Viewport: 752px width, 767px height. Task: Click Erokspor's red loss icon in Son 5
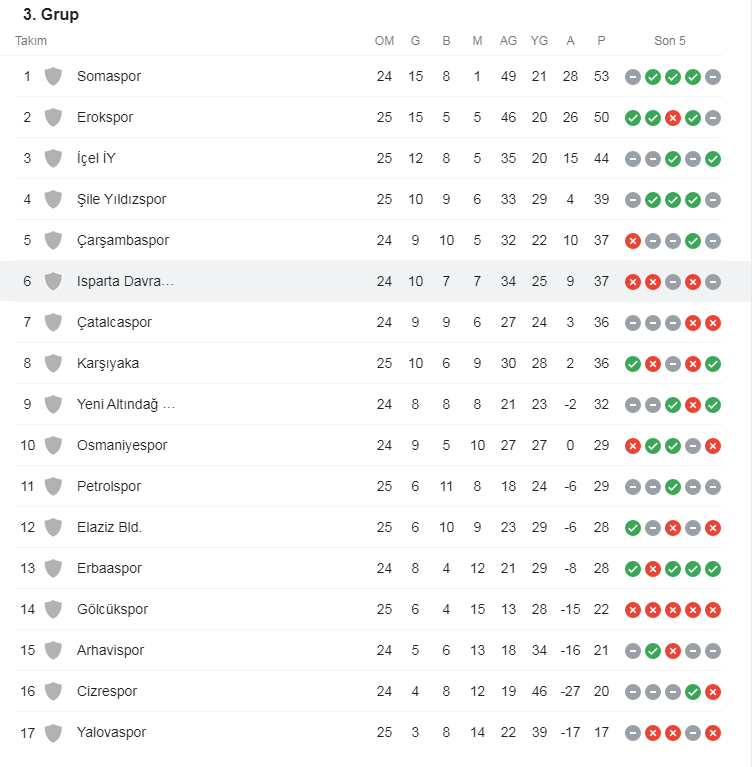click(673, 118)
